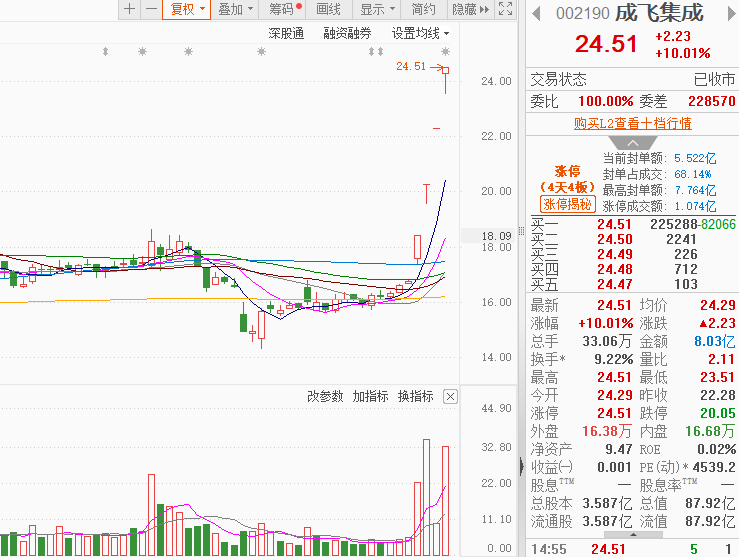The width and height of the screenshot is (739, 557).
Task: Click the 内盘 value 16.68万
Action: click(x=710, y=431)
